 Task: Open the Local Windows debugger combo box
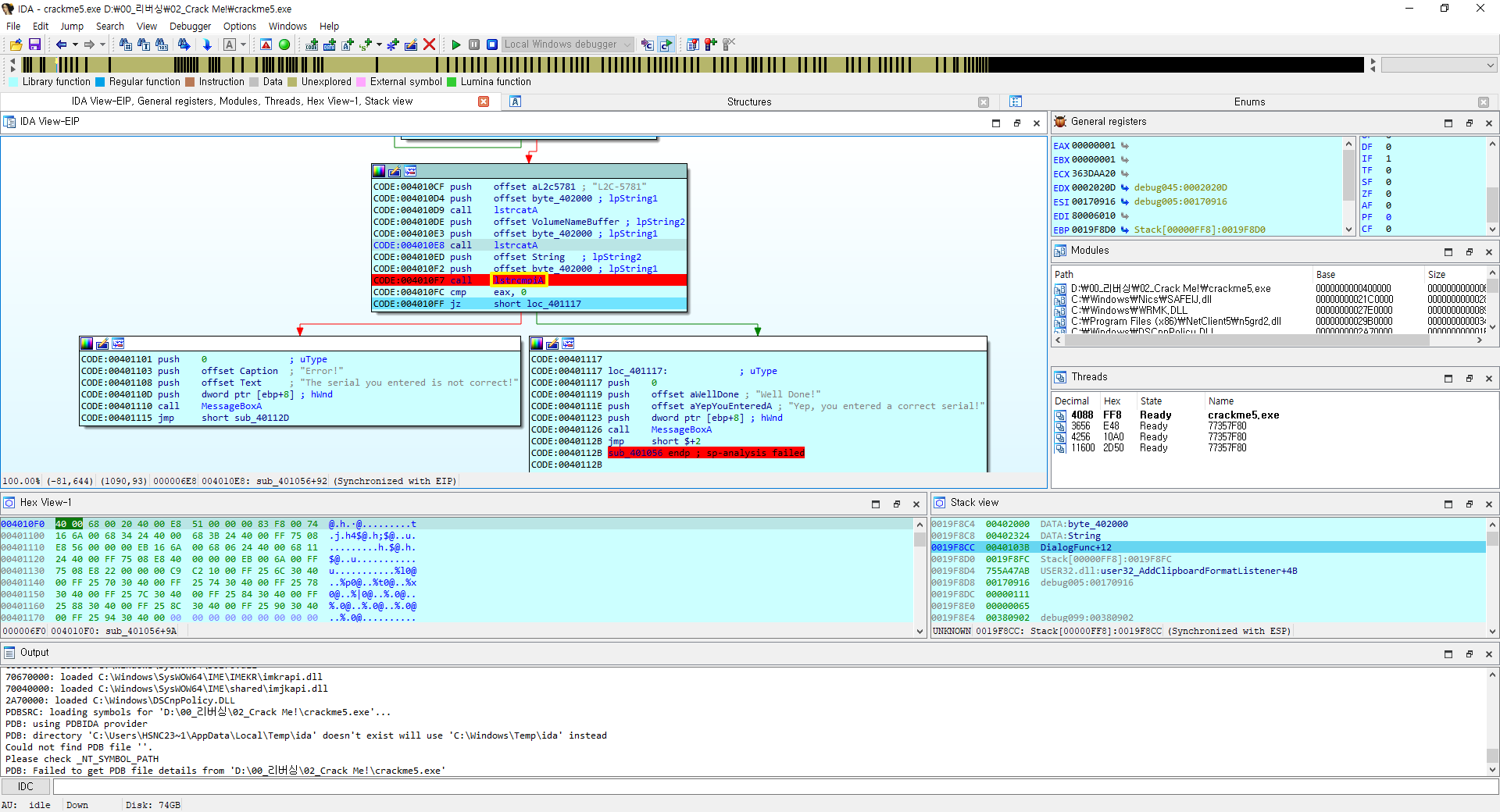point(567,45)
